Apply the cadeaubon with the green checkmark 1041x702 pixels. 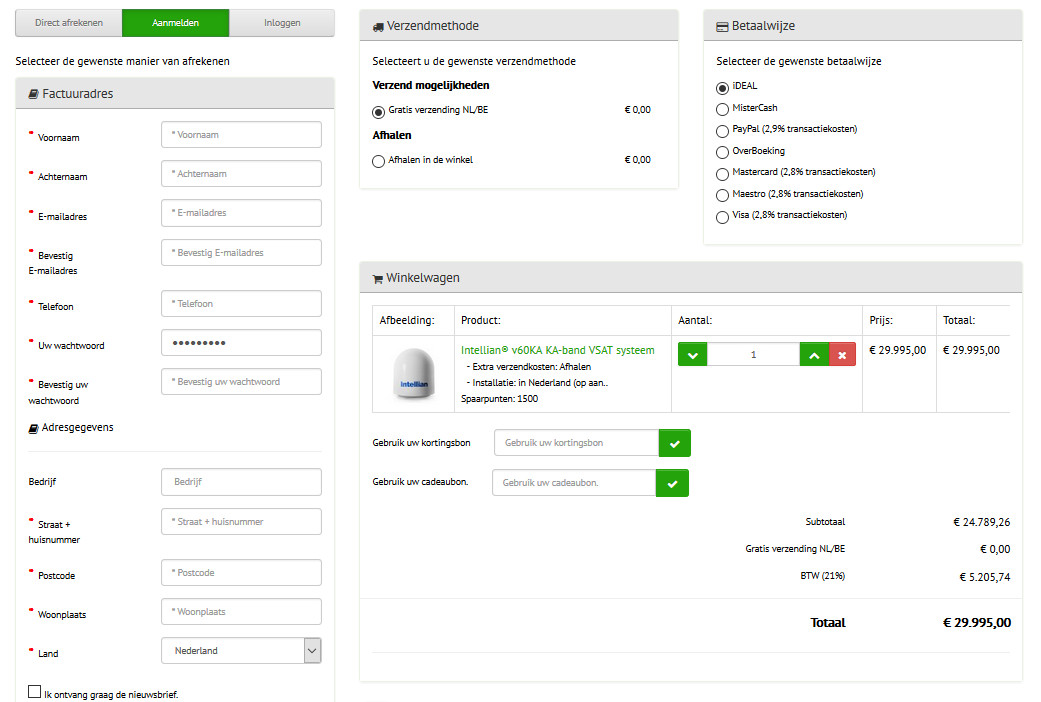[x=672, y=482]
